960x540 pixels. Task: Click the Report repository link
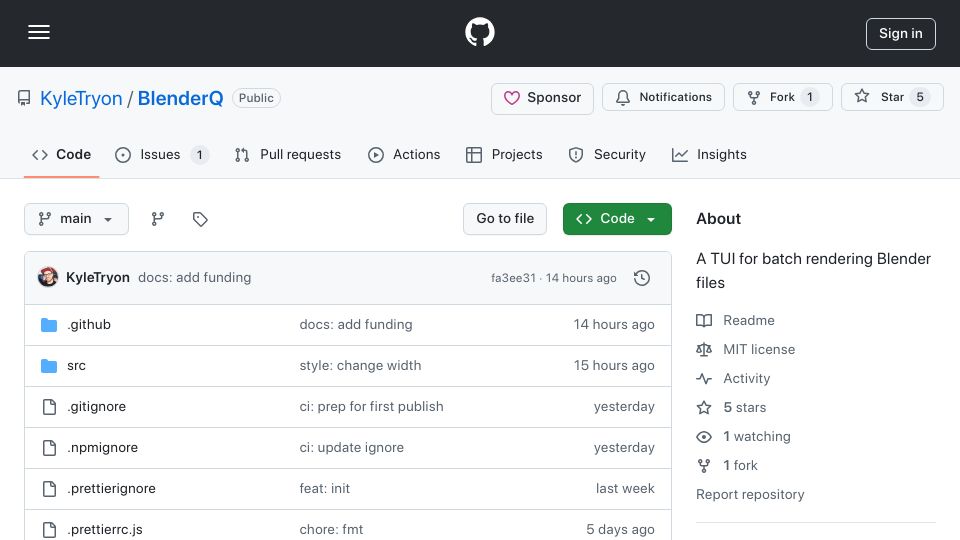[750, 495]
